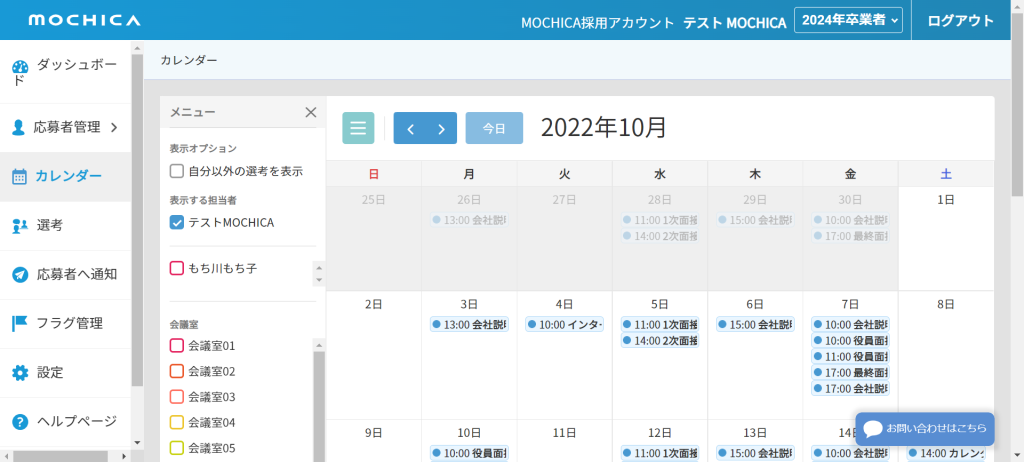Viewport: 1024px width, 462px height.
Task: Open Help page question mark icon
Action: point(19,421)
